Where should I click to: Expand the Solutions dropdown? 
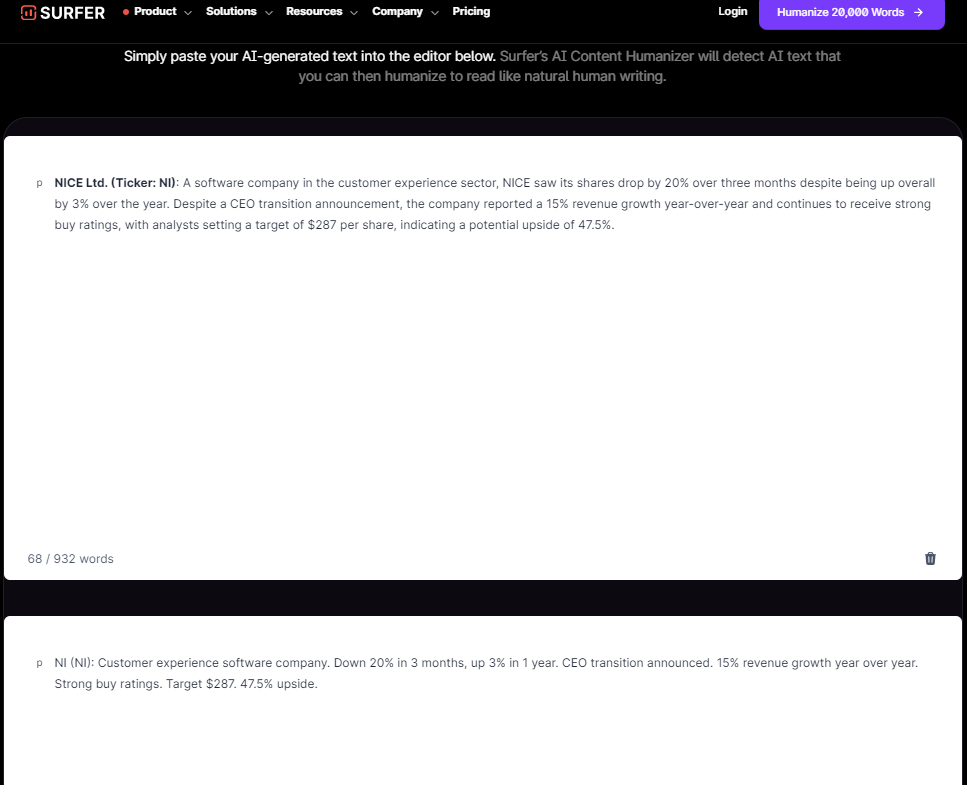point(232,12)
